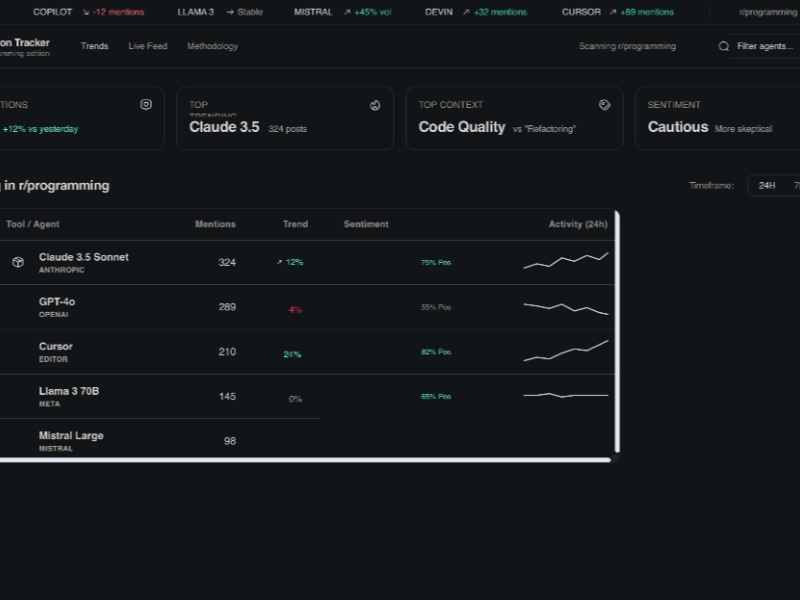The image size is (800, 600).
Task: Click the Cursor activity sparkline chart
Action: (x=565, y=351)
